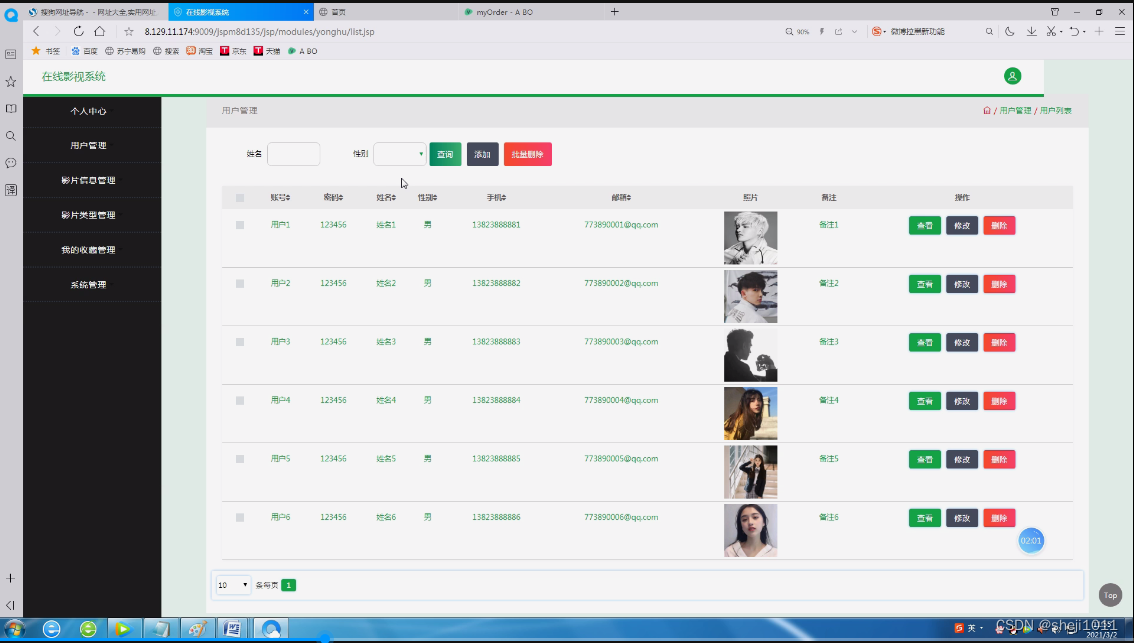The height and width of the screenshot is (643, 1134).
Task: Bookmark this page with the star icon
Action: click(x=129, y=32)
